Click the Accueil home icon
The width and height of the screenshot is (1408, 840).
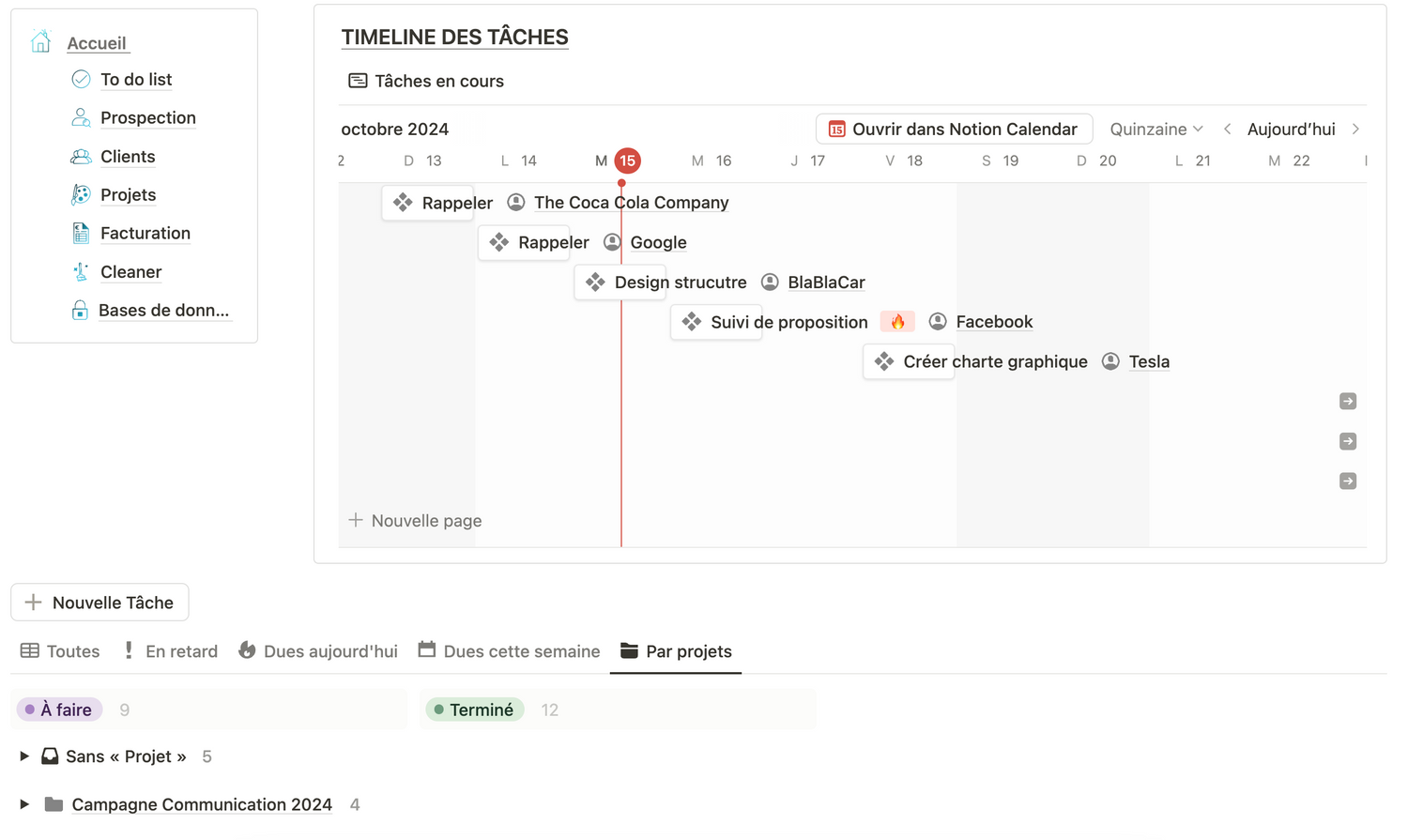point(40,42)
